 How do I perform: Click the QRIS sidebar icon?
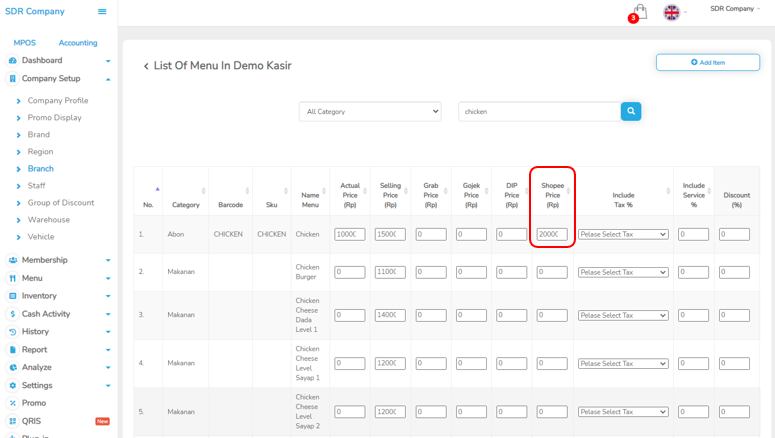pos(13,421)
